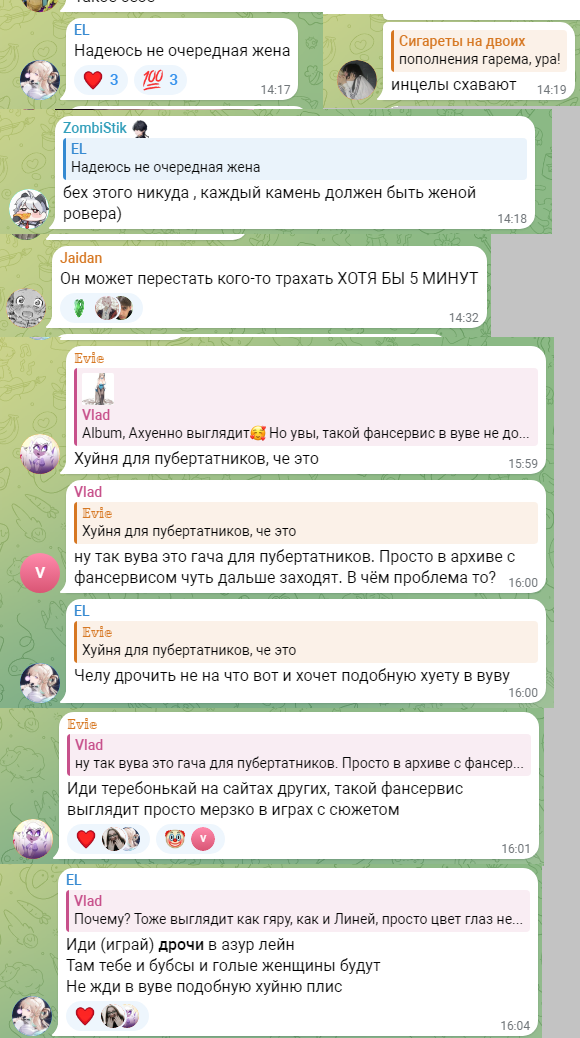580x1038 pixels.
Task: Open Vlad's round V avatar
Action: tap(40, 572)
